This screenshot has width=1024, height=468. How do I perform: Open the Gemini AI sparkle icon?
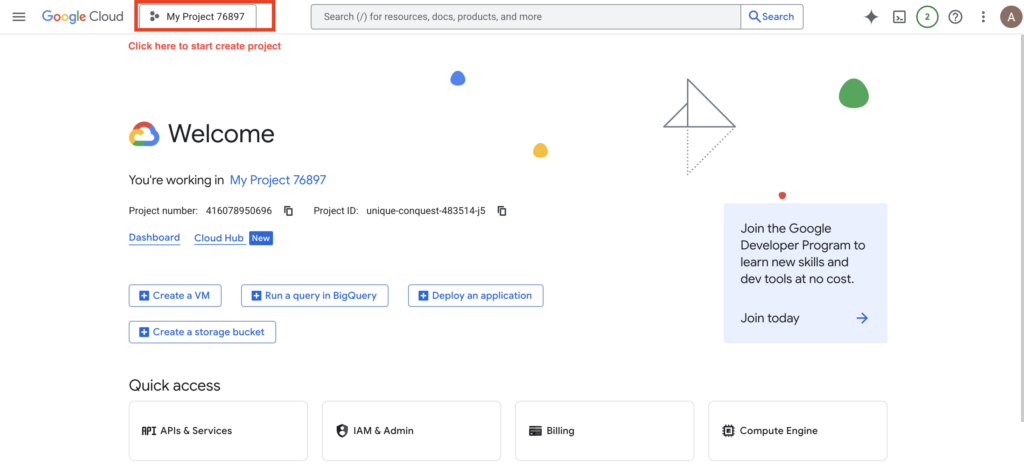pyautogui.click(x=871, y=17)
